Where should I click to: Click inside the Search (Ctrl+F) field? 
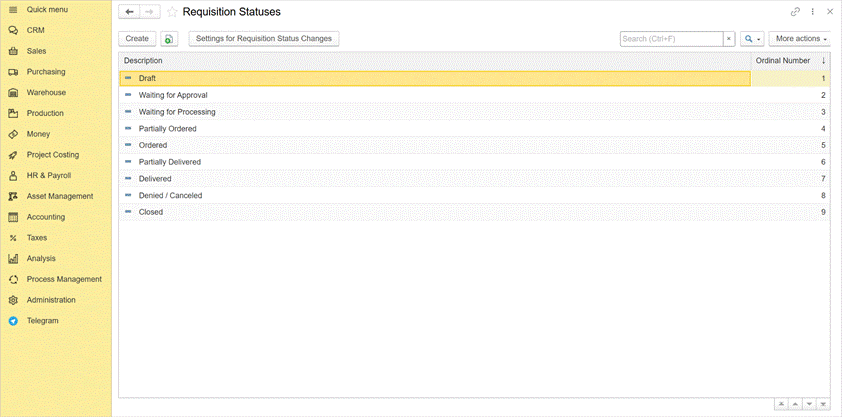point(670,39)
